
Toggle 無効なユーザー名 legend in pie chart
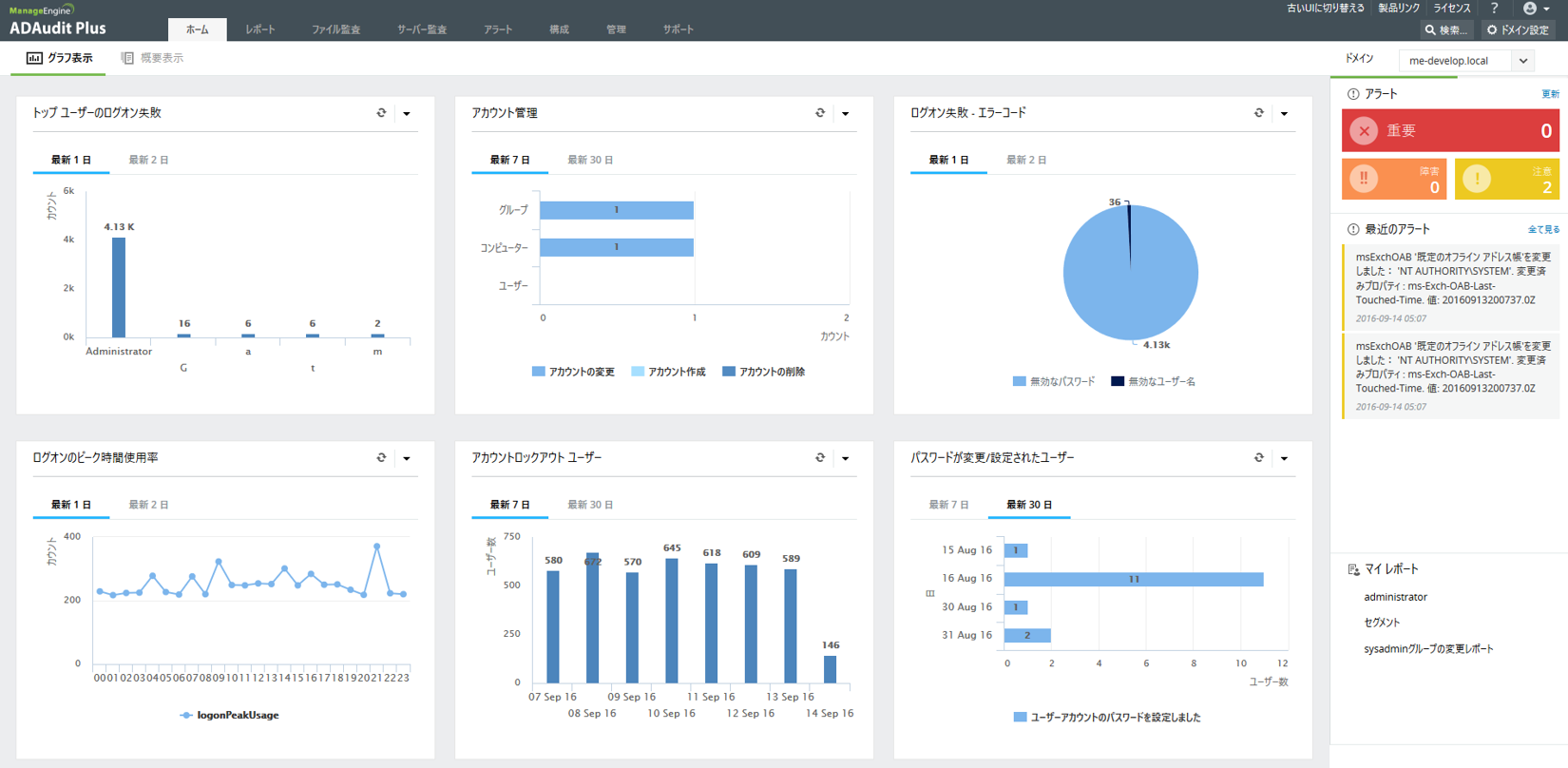coord(1153,382)
